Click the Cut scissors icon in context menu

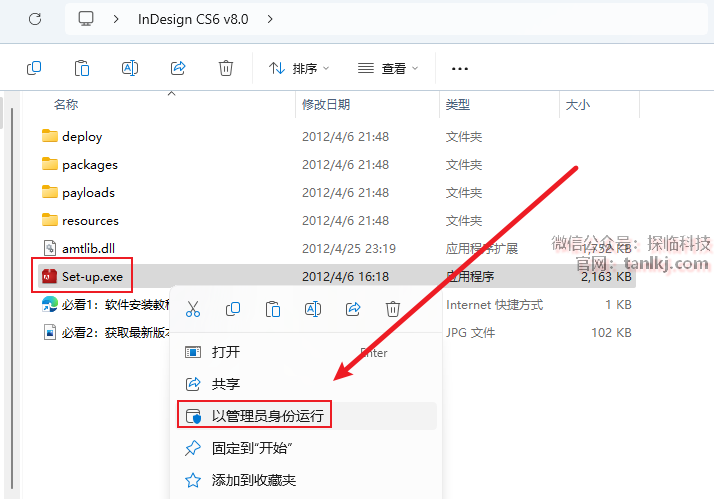[193, 309]
